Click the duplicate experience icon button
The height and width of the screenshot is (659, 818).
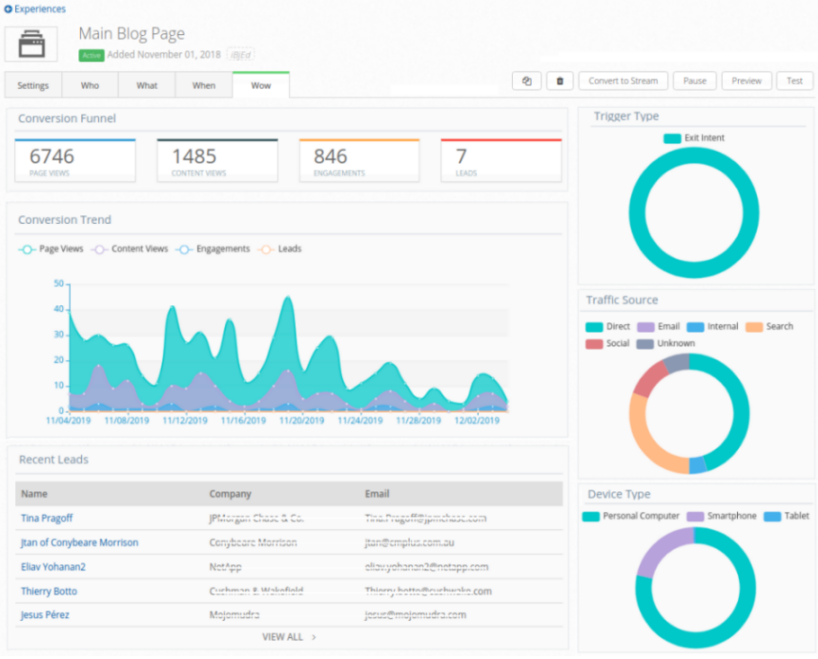[x=527, y=81]
